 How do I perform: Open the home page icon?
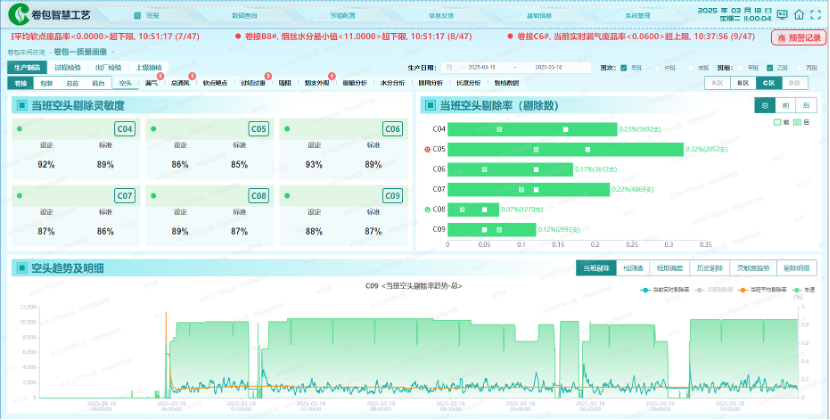point(799,14)
